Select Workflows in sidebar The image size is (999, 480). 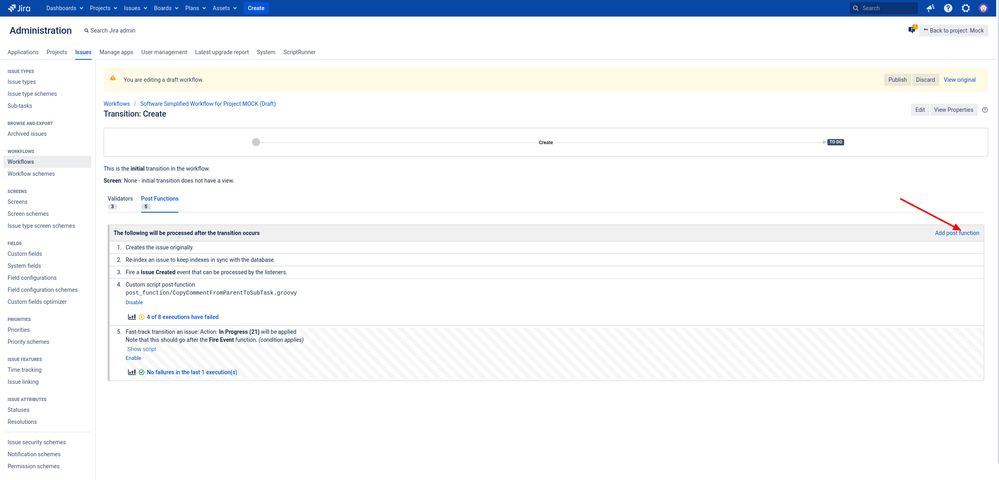[x=47, y=162]
